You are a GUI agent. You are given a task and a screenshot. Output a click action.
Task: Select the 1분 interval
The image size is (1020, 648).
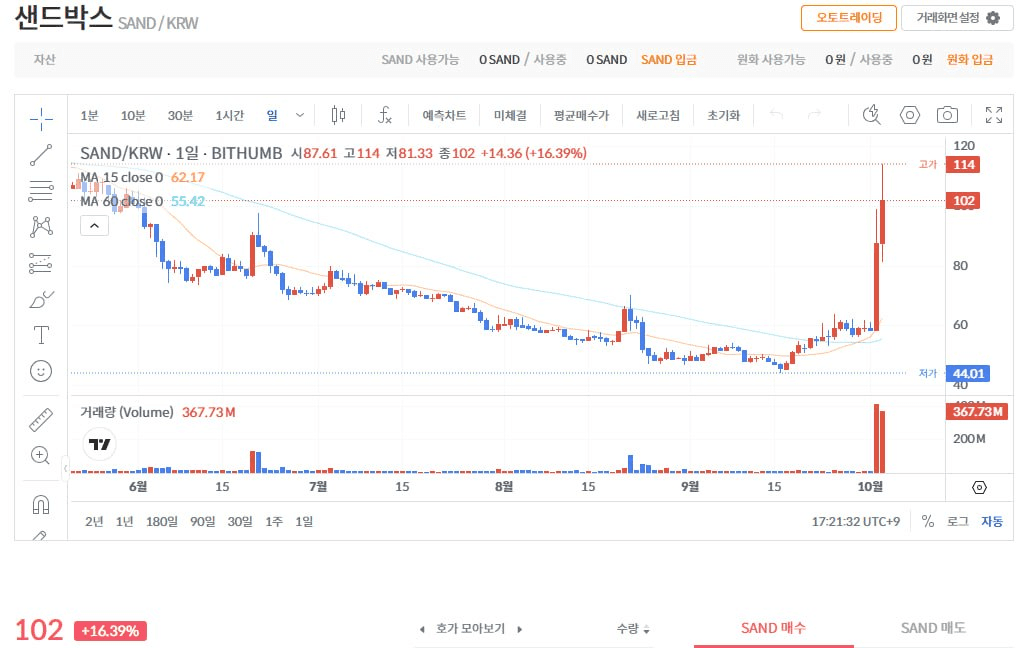pos(89,115)
